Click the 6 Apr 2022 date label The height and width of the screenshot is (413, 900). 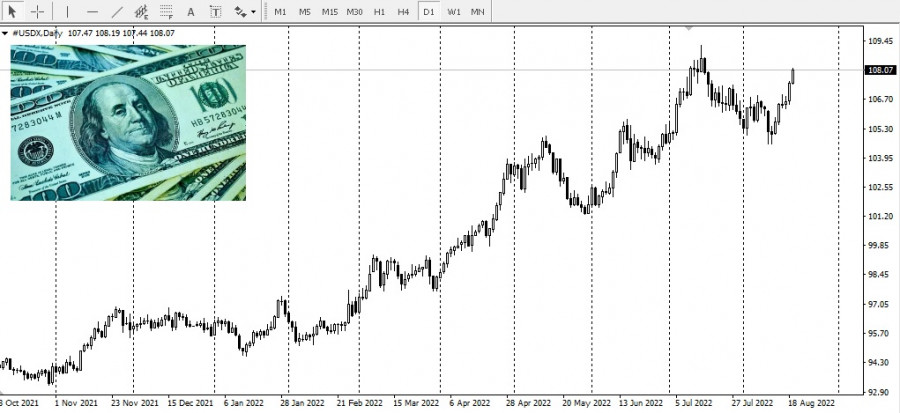[x=470, y=403]
